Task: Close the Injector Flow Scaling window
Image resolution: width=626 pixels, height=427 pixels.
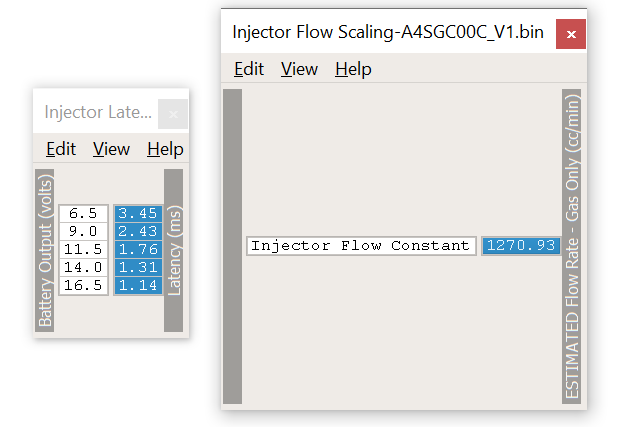Action: pos(570,33)
